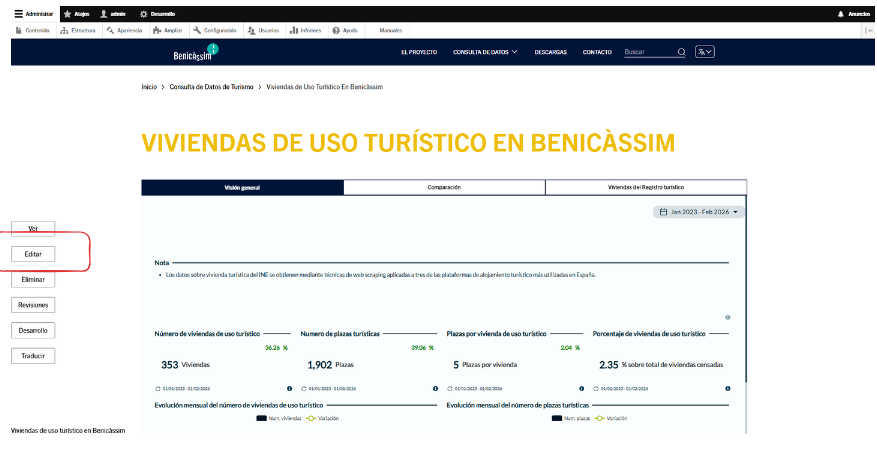This screenshot has height=450, width=877.
Task: Click the 353 Viviendas value
Action: (185, 364)
